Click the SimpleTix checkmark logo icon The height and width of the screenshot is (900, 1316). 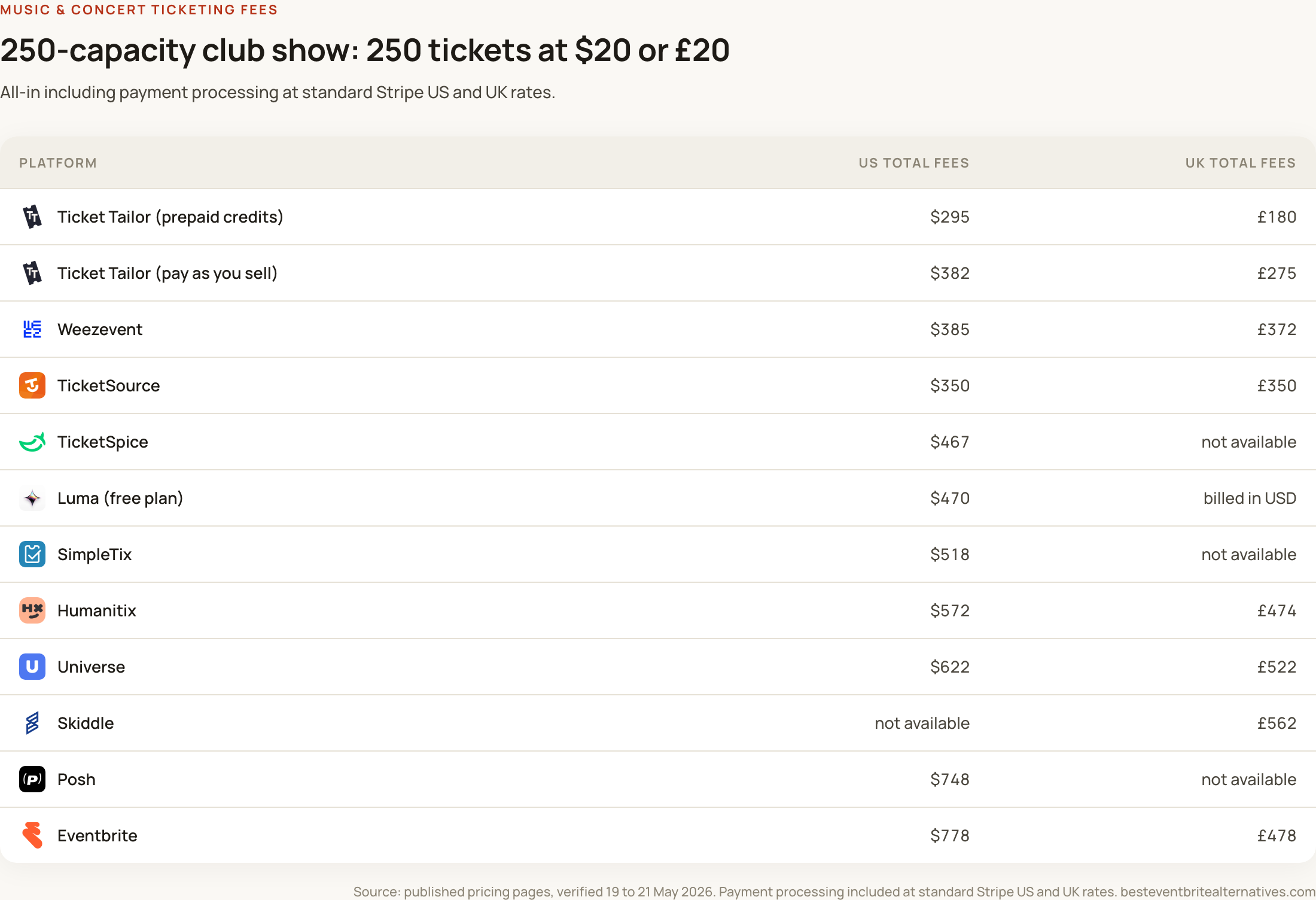32,554
